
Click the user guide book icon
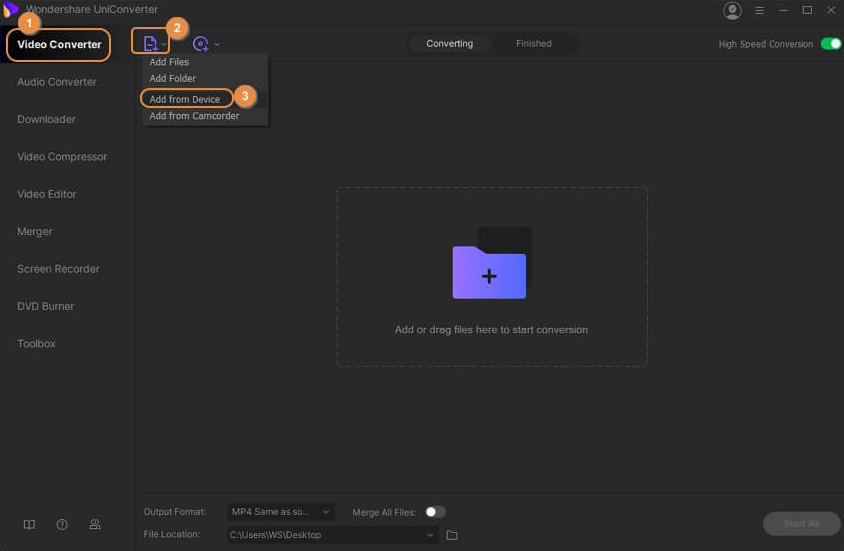[x=29, y=524]
